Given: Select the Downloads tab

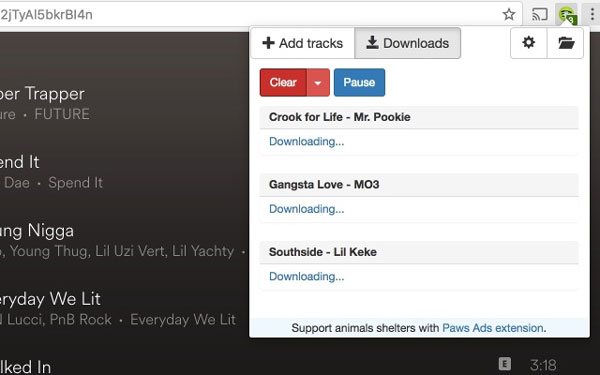Looking at the screenshot, I should coord(408,43).
